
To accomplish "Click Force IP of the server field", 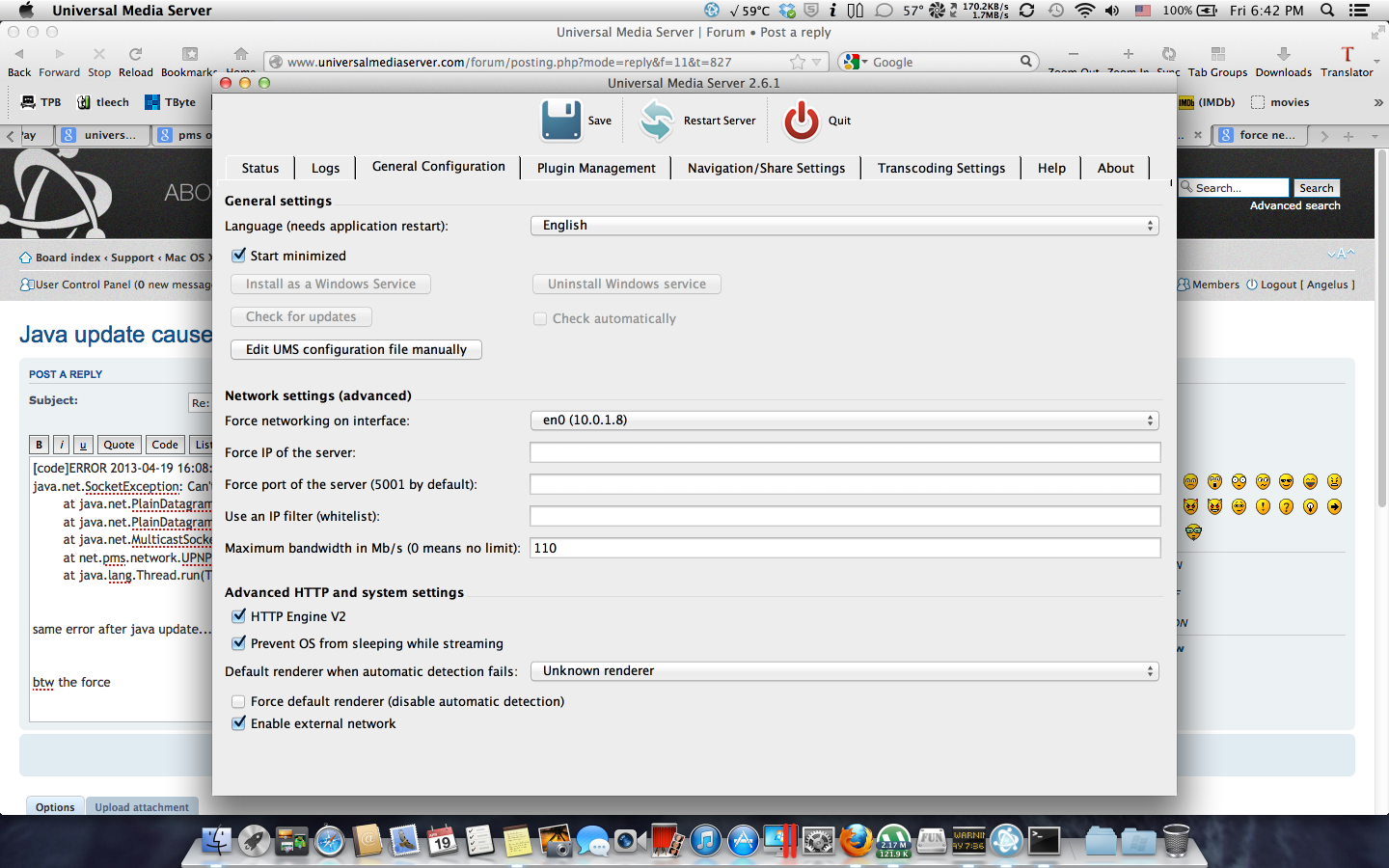I will (x=845, y=452).
